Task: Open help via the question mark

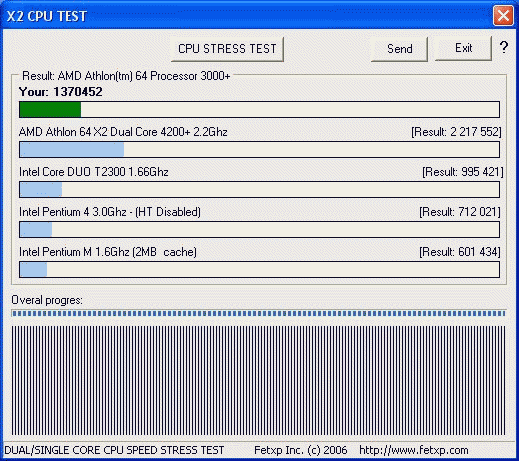Action: (x=504, y=47)
